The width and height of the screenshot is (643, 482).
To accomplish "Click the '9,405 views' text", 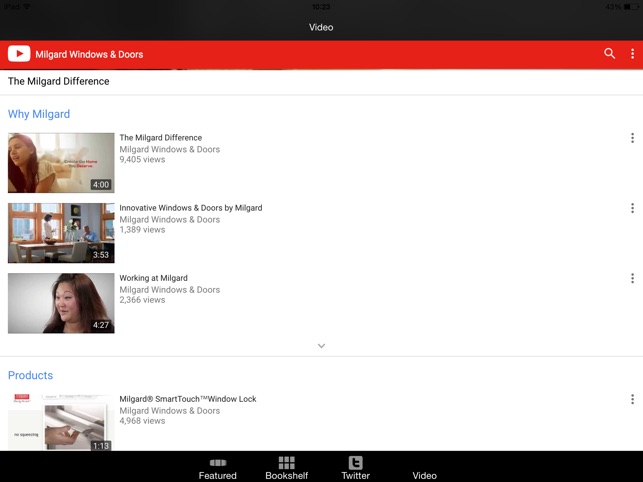I will (142, 160).
